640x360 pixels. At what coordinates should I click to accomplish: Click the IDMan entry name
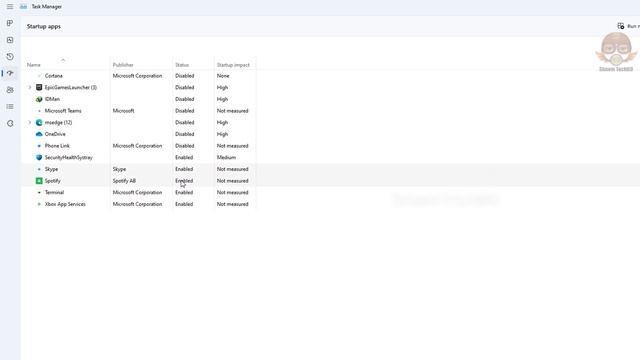[x=52, y=99]
